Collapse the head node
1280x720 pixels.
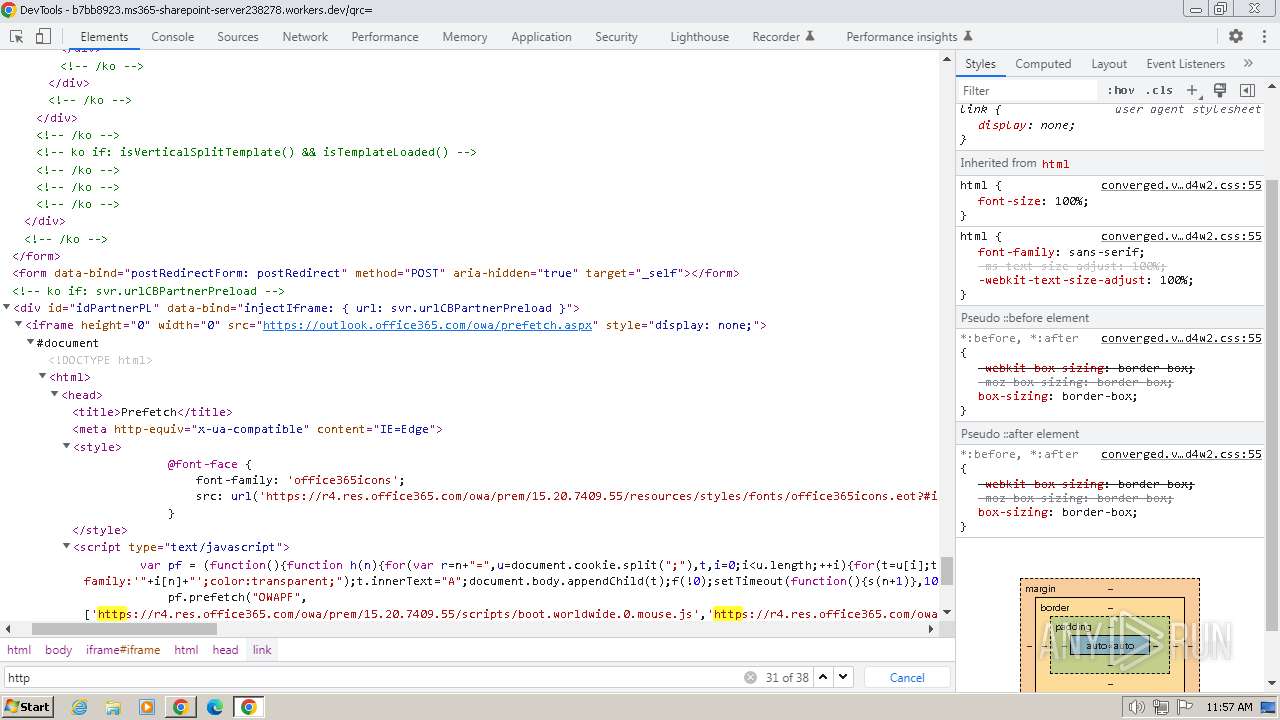(x=55, y=395)
